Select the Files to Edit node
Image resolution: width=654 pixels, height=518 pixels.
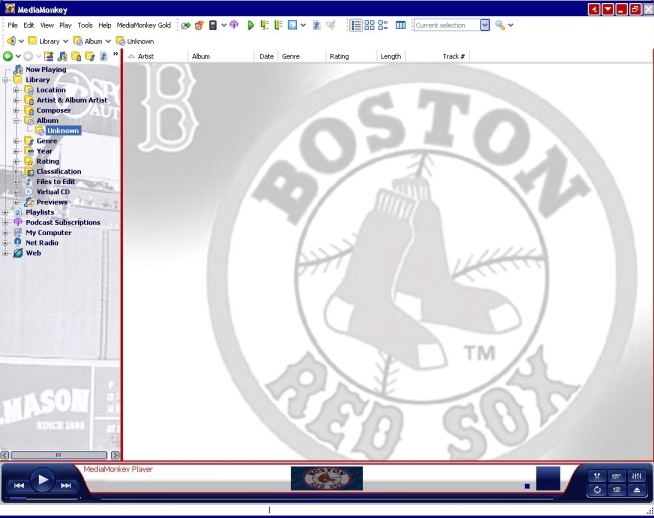55,181
